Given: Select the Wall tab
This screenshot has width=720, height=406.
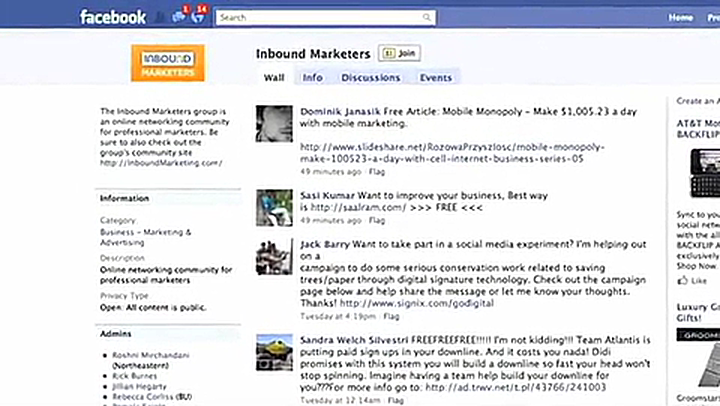Looking at the screenshot, I should pos(274,77).
